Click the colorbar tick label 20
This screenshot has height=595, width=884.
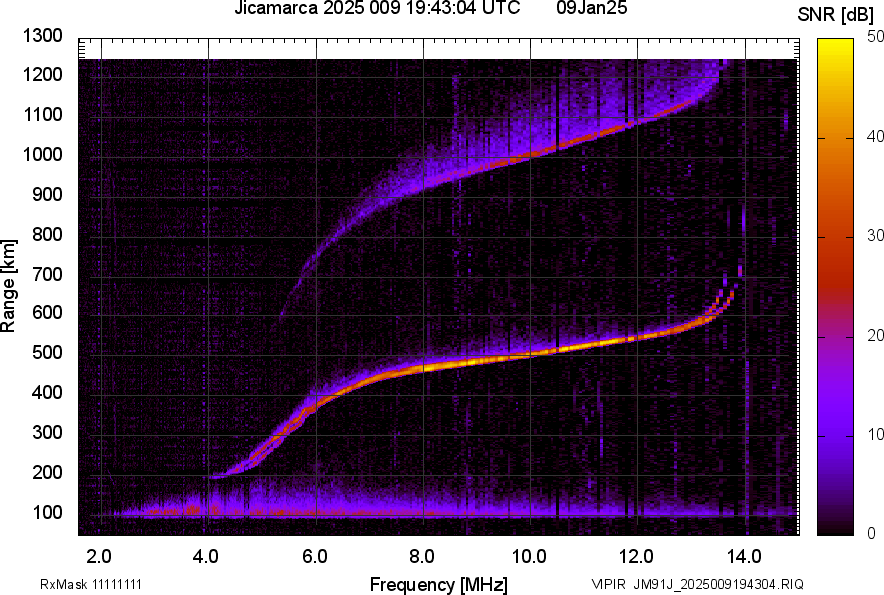coord(875,335)
